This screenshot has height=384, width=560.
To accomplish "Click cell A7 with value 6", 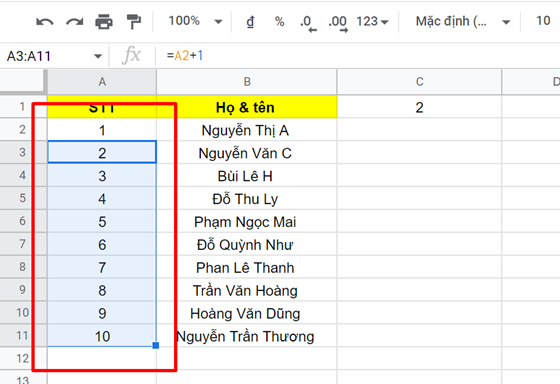I will pyautogui.click(x=102, y=244).
